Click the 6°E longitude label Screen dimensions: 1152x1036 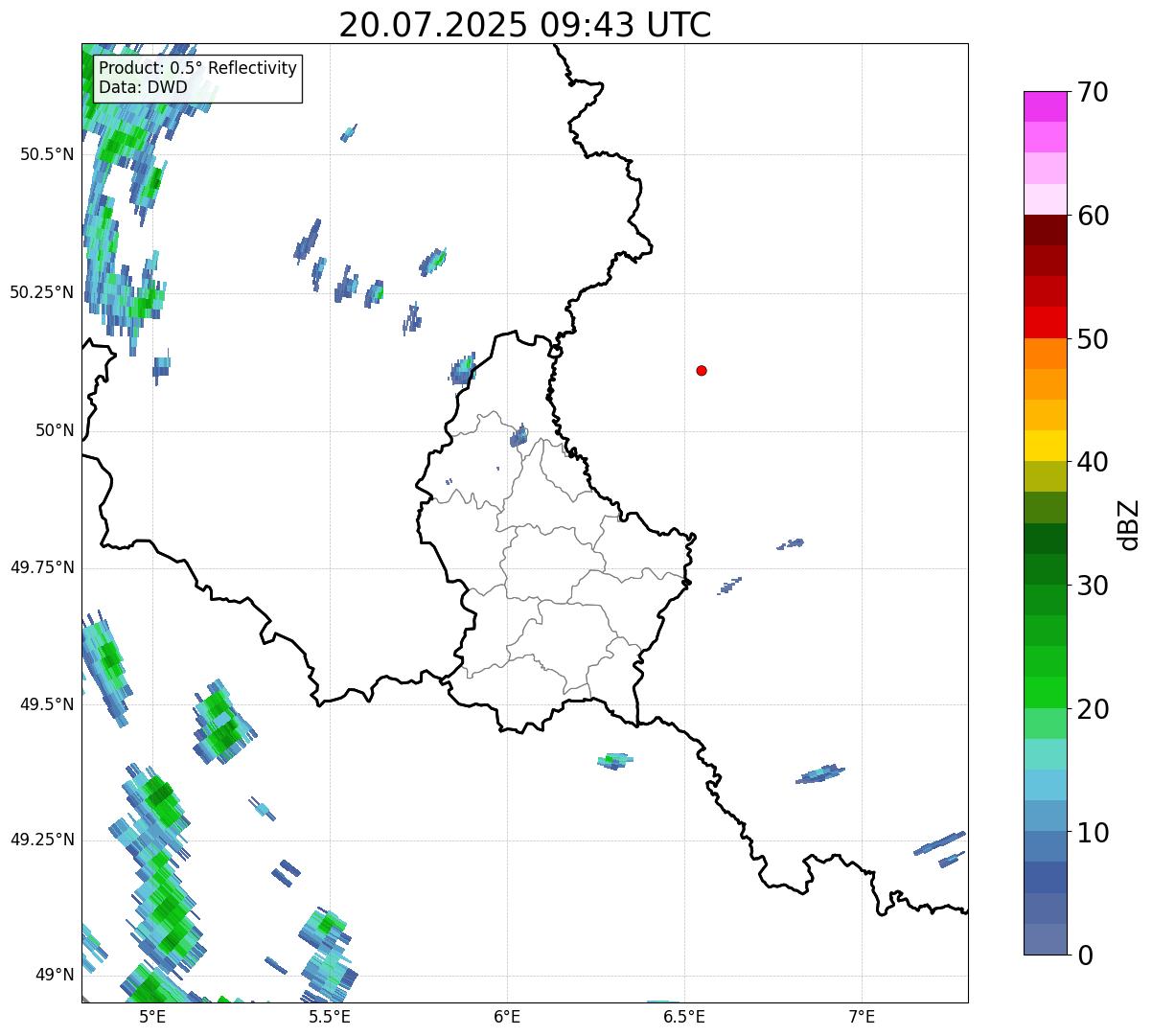[x=507, y=1016]
